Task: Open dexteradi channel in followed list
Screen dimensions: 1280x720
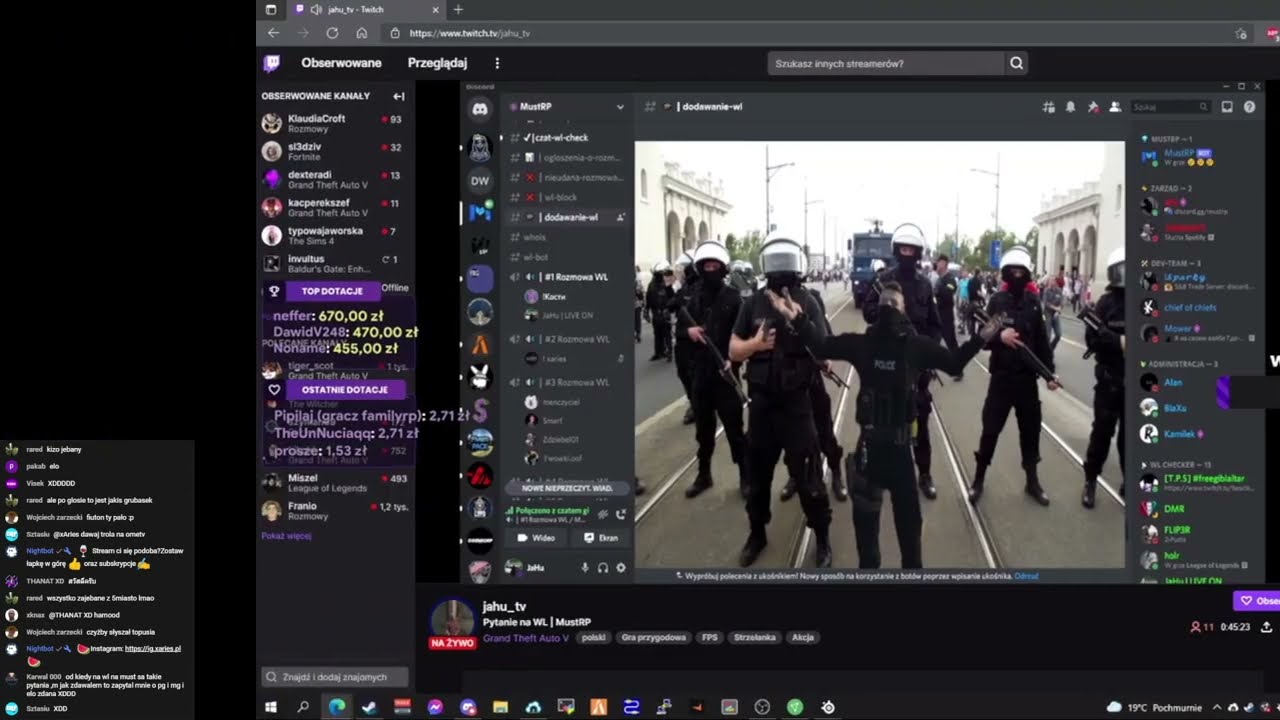Action: pyautogui.click(x=334, y=179)
